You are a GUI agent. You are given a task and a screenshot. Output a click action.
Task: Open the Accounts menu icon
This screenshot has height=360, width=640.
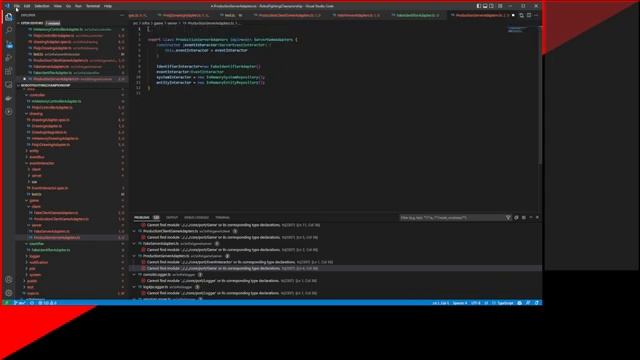9,280
